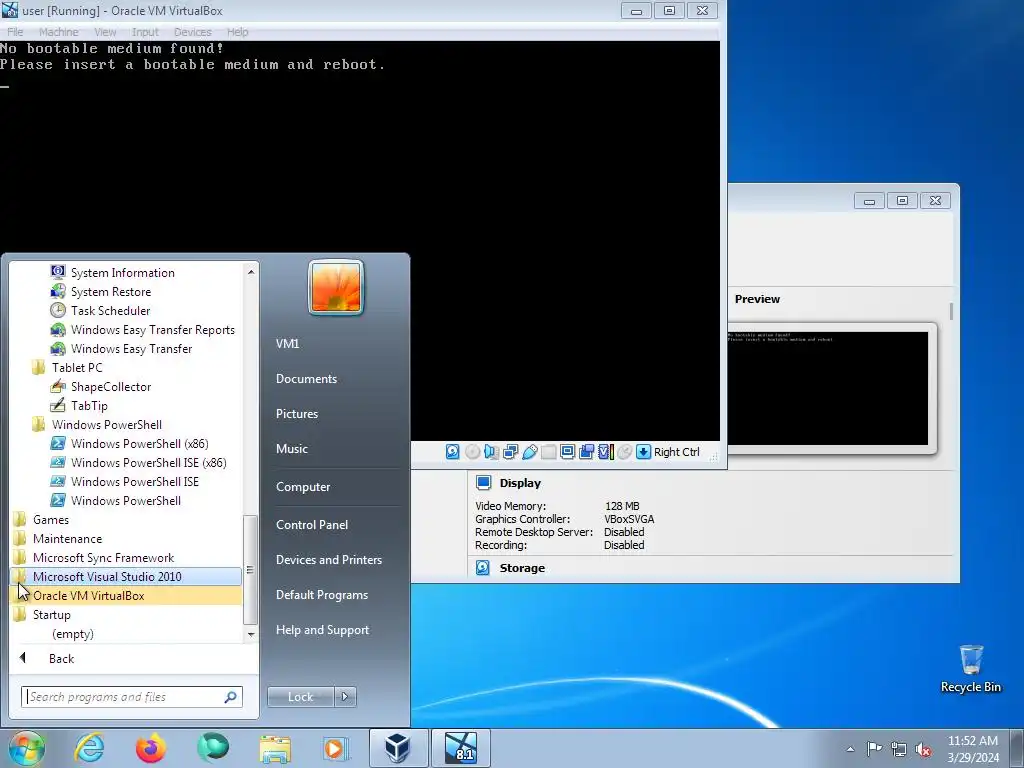
Task: Click the hard disk activity status icon
Action: [x=453, y=452]
